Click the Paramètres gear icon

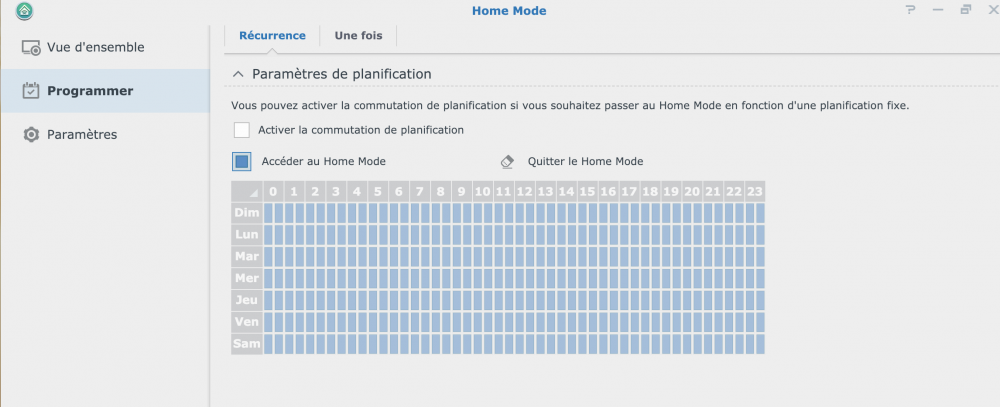click(31, 135)
